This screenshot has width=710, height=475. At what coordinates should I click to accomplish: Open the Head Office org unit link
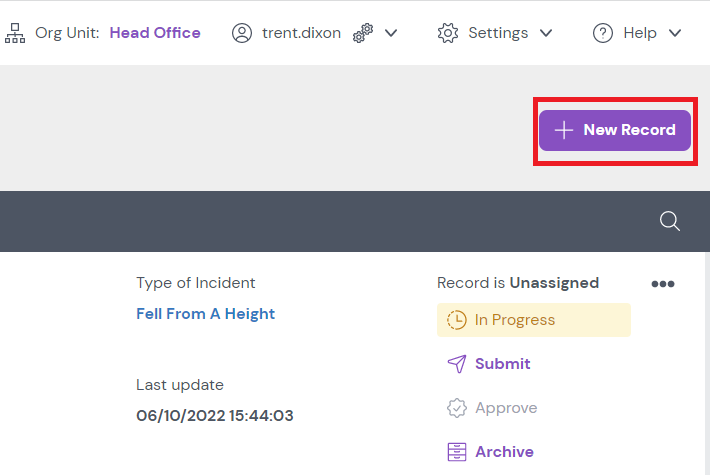(x=155, y=33)
